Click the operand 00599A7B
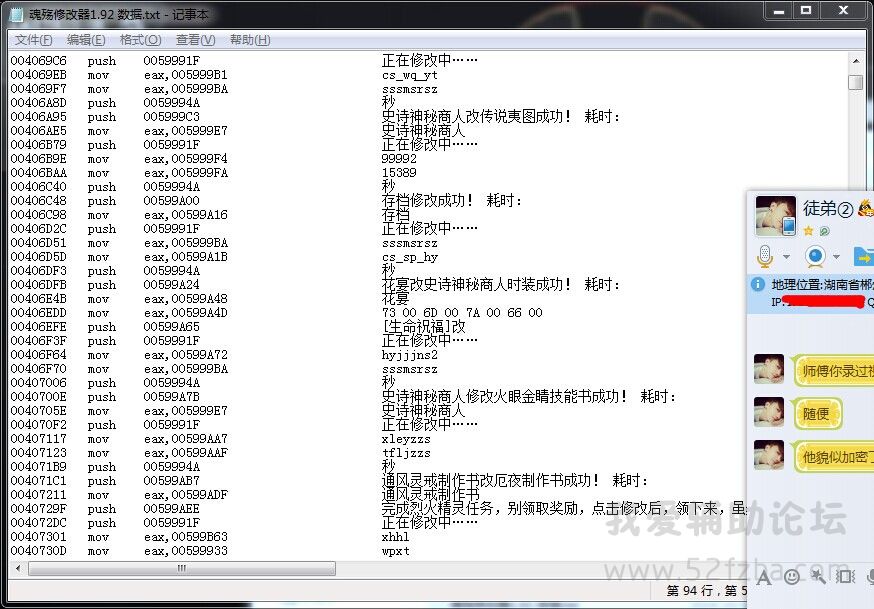The image size is (874, 609). [x=172, y=397]
